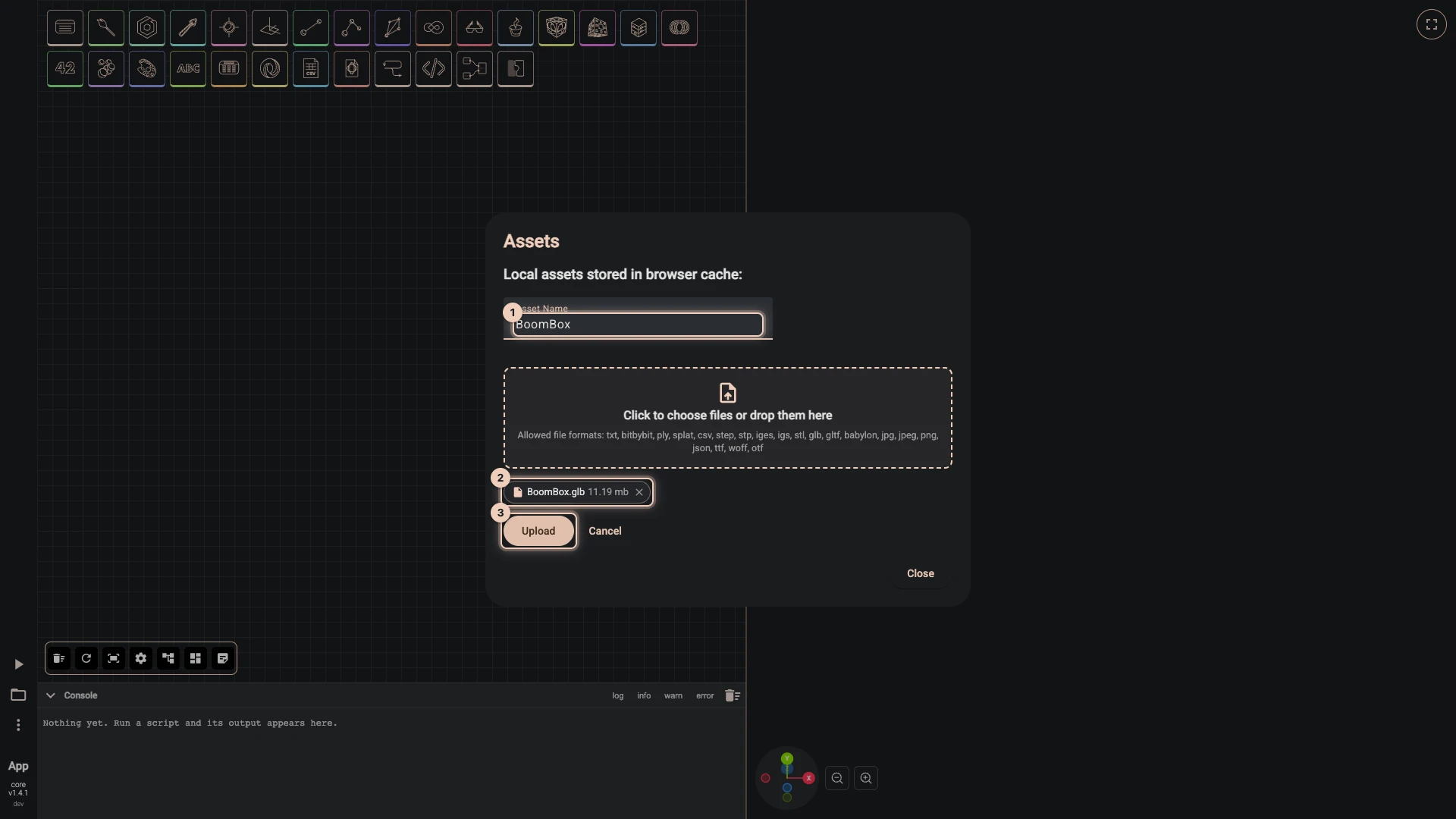Remove BoomBox.glb from selected files

(639, 492)
